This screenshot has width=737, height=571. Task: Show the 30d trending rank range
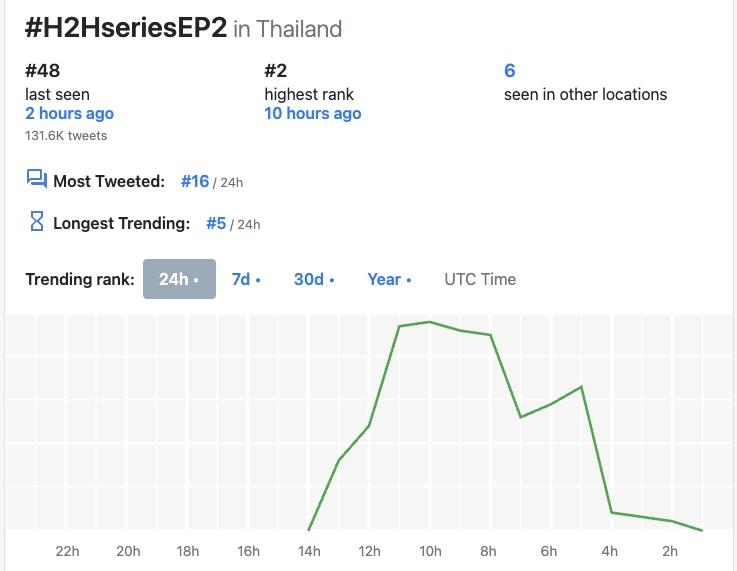click(x=313, y=279)
